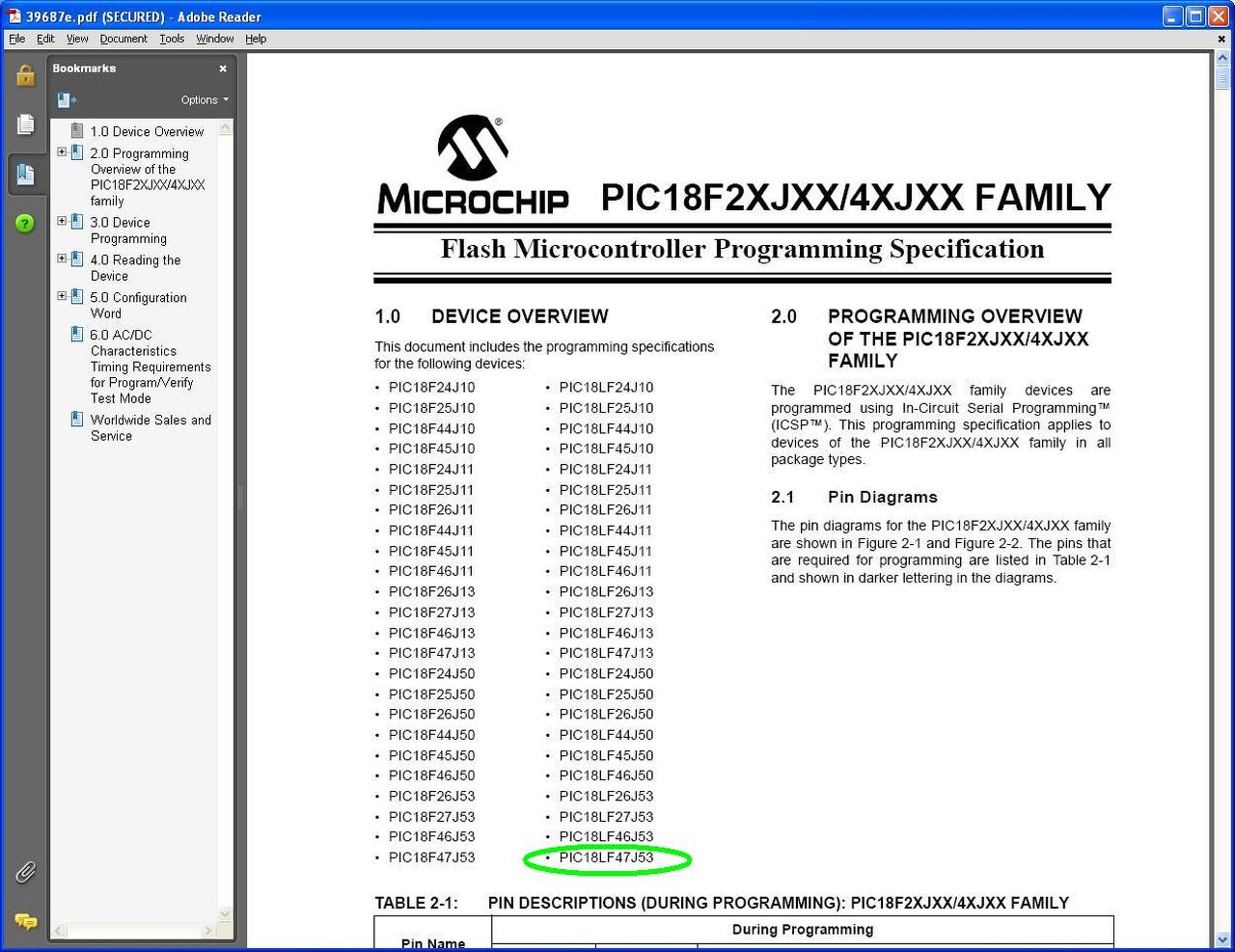
Task: Click the bookmarks panel scroll-right arrow
Action: pos(208,930)
